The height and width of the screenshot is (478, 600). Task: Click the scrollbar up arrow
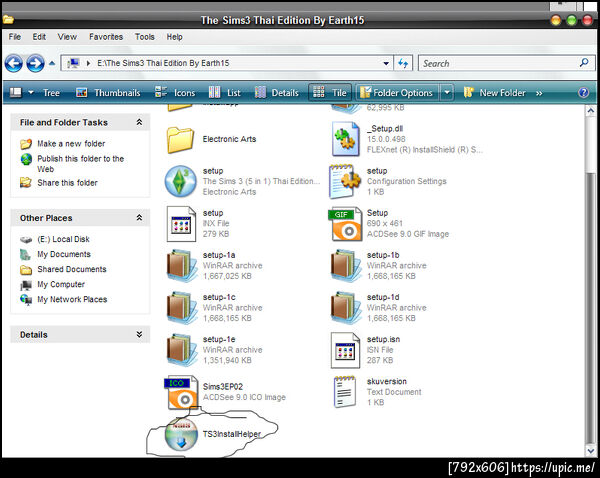(x=590, y=111)
